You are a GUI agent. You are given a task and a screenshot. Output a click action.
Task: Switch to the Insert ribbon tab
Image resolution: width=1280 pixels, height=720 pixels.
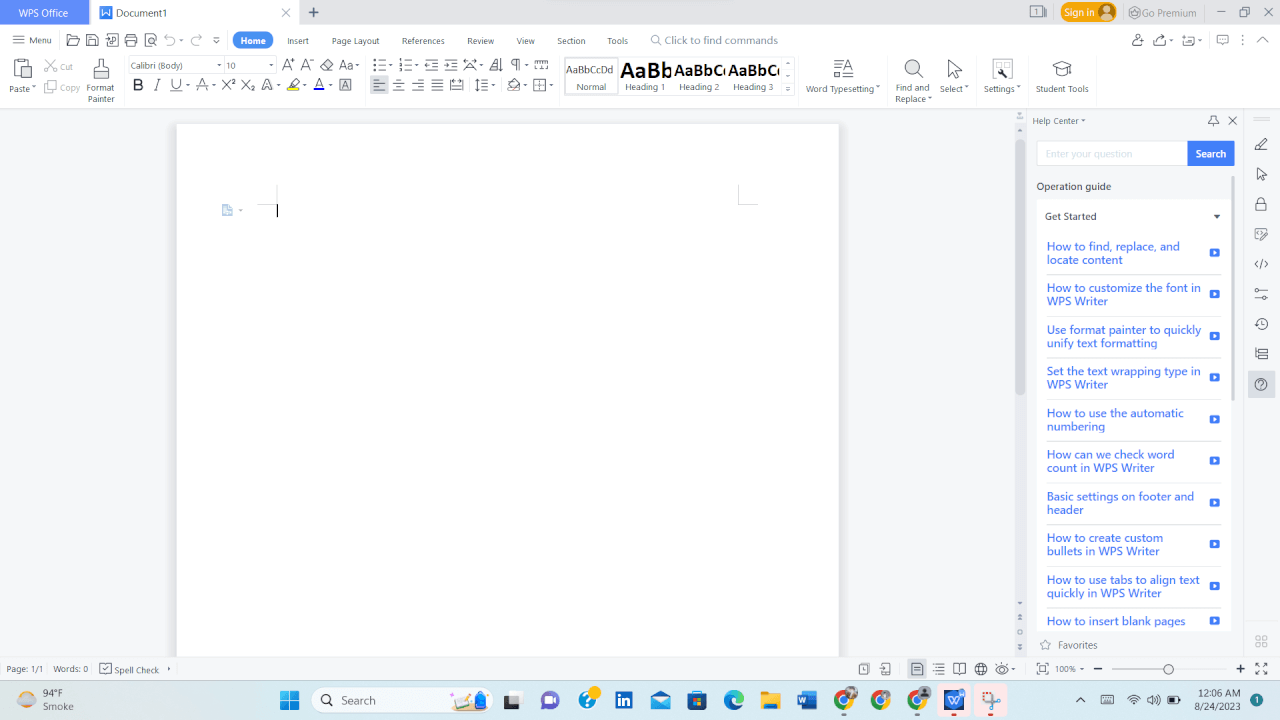click(297, 40)
